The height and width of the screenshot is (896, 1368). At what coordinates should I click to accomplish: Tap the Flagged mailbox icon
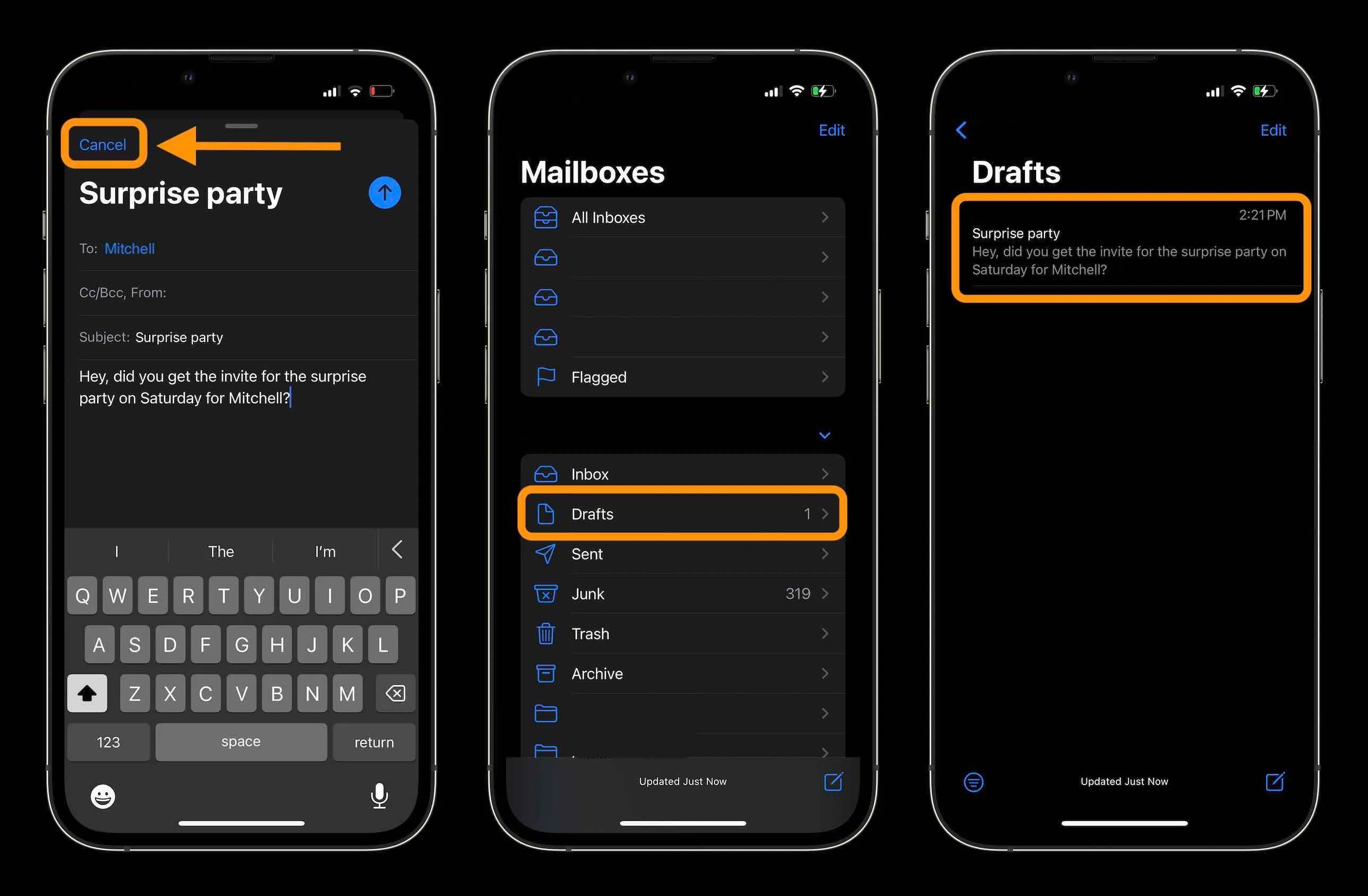click(548, 376)
